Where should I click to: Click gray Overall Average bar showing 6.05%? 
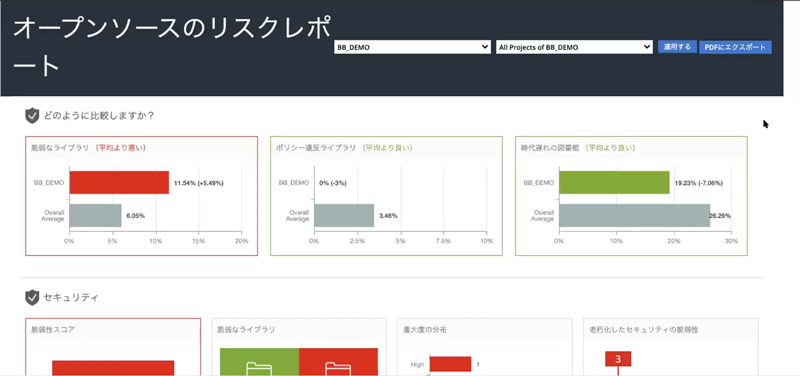(95, 215)
